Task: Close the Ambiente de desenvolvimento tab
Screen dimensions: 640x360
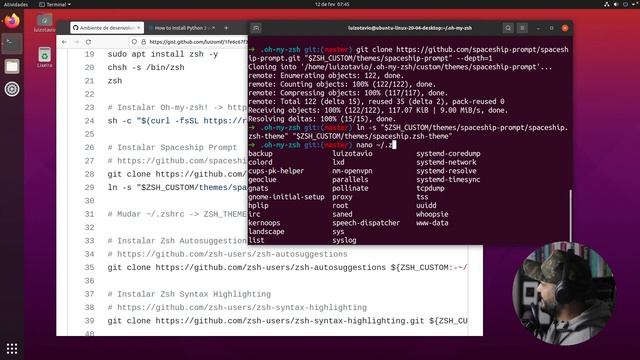Action: pos(139,28)
